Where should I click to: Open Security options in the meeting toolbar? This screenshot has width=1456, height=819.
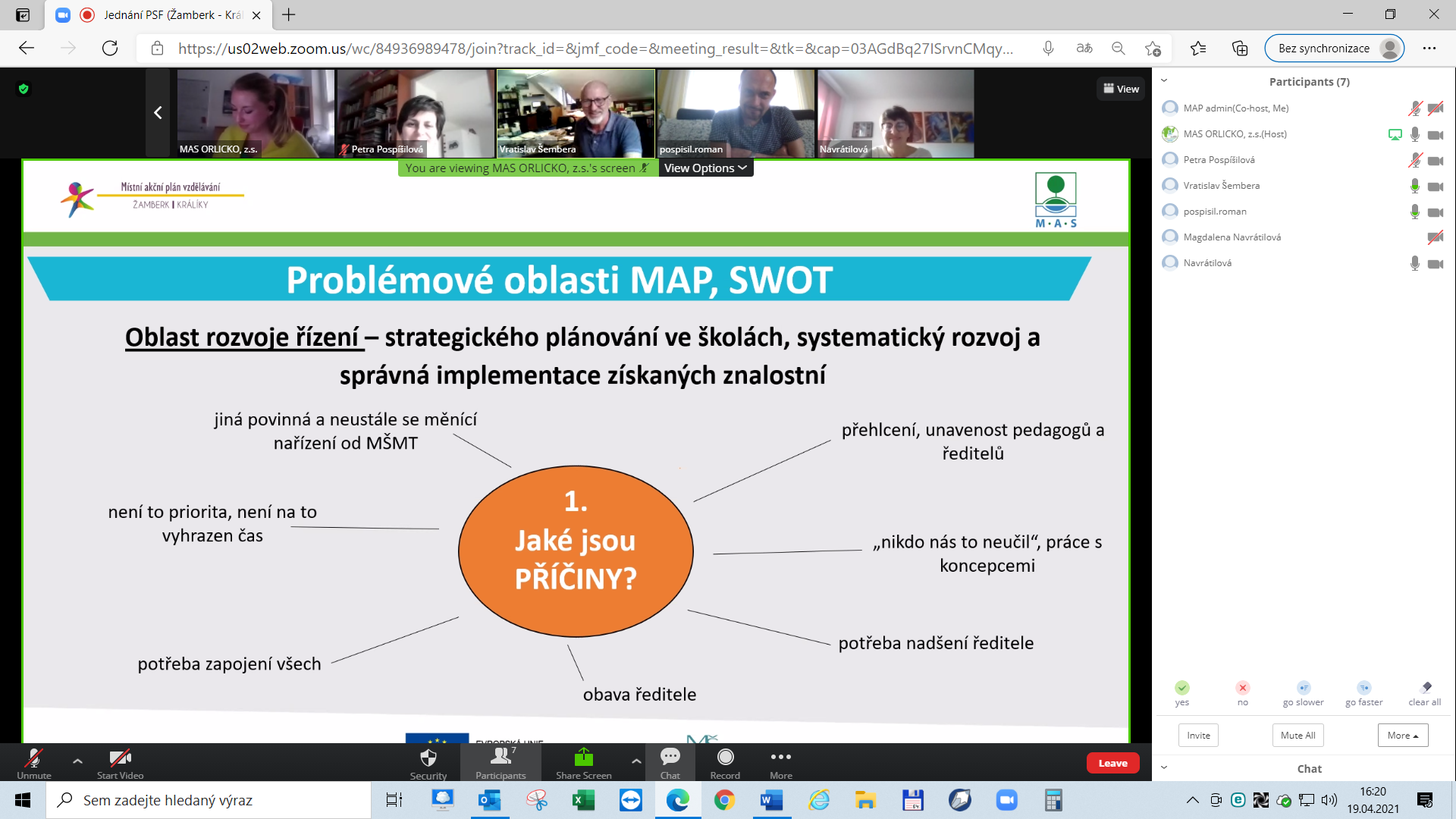click(x=428, y=762)
